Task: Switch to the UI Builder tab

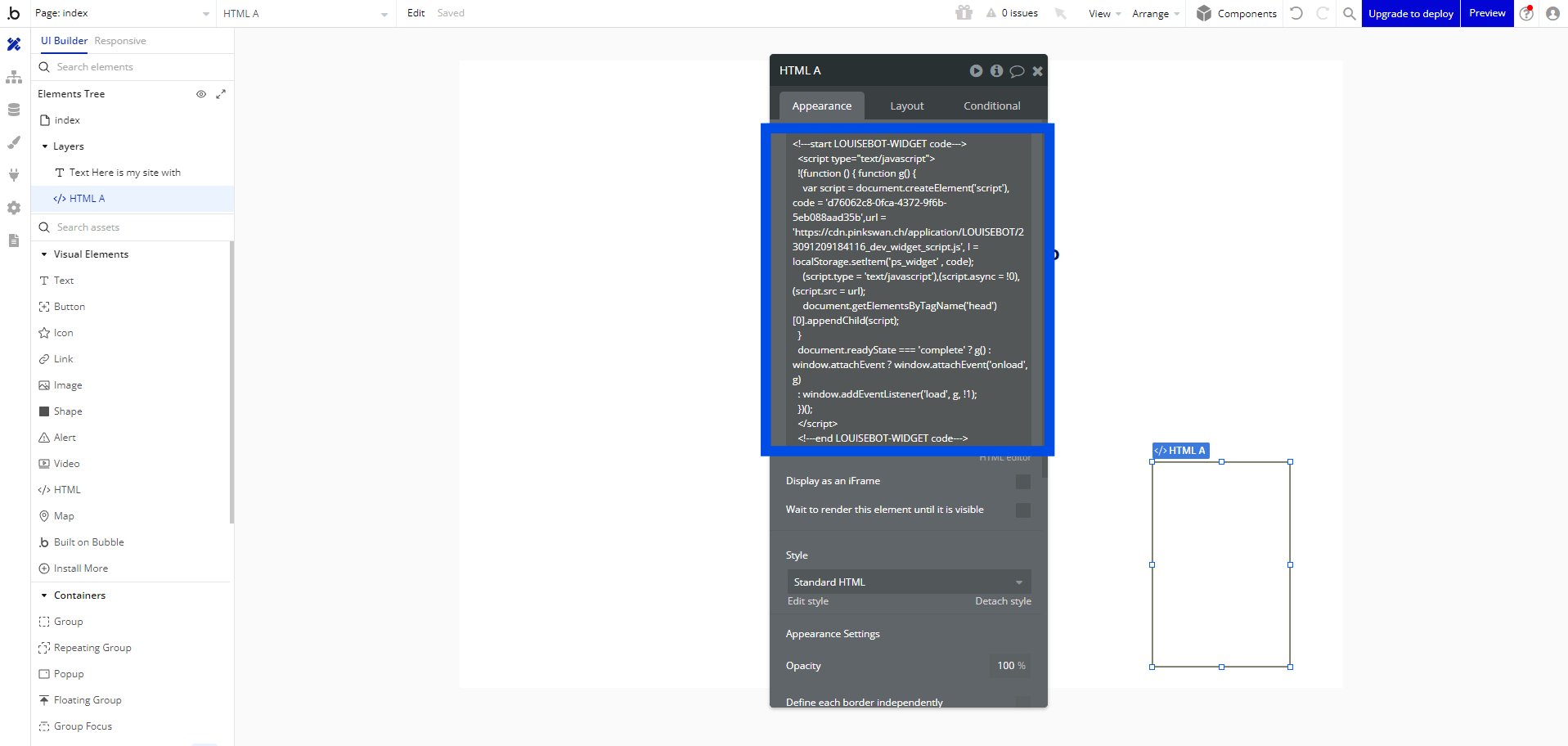Action: tap(64, 41)
